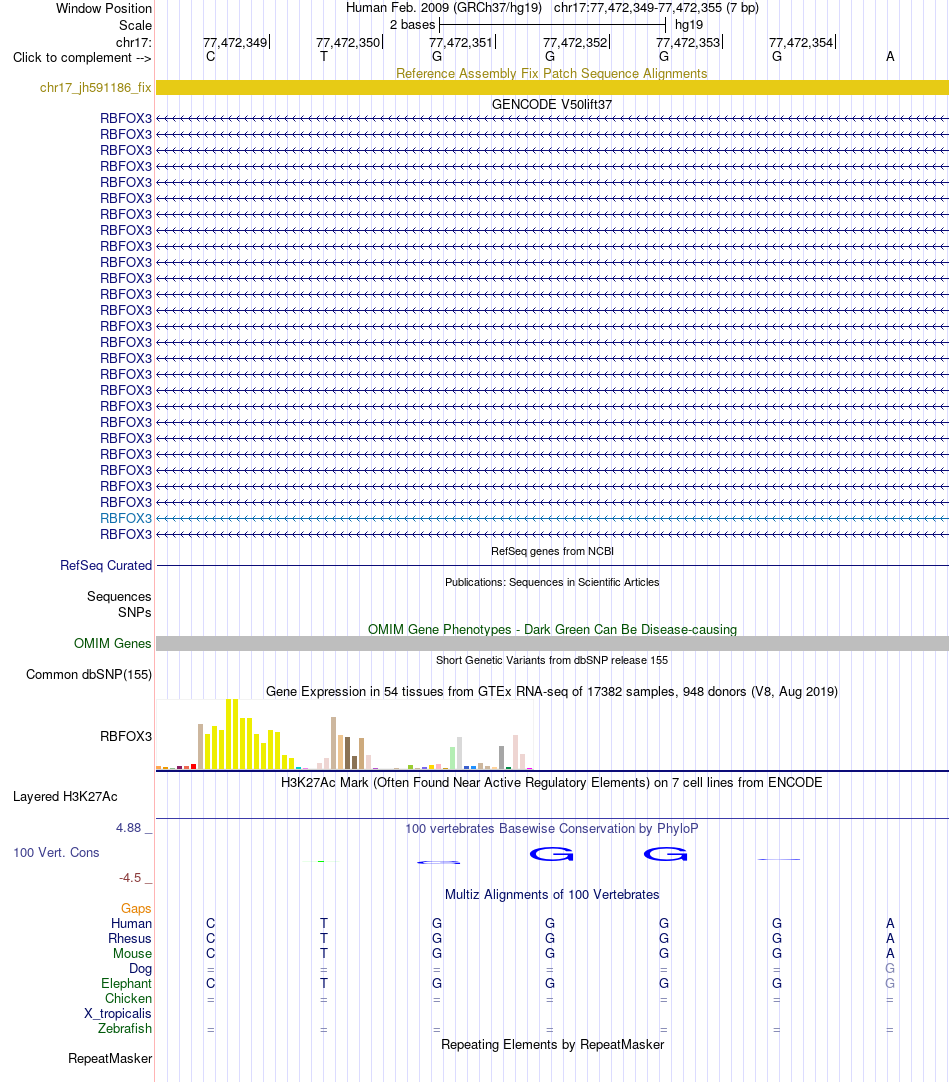Open the H3K27Ac Mark track title
The image size is (950, 1082).
point(552,783)
